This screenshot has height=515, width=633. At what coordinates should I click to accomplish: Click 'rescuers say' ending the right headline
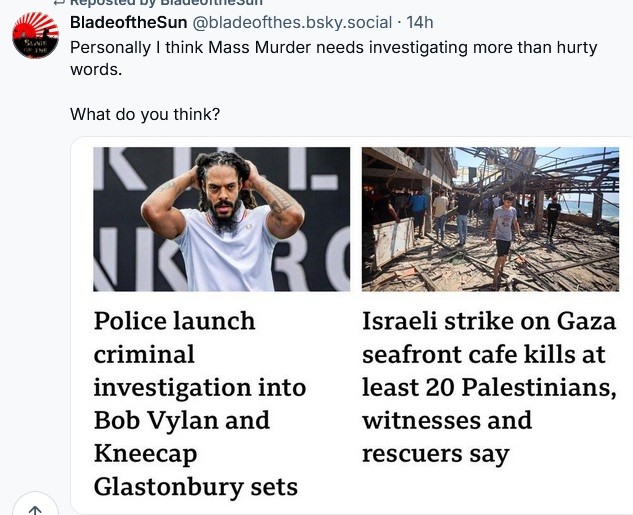point(435,453)
